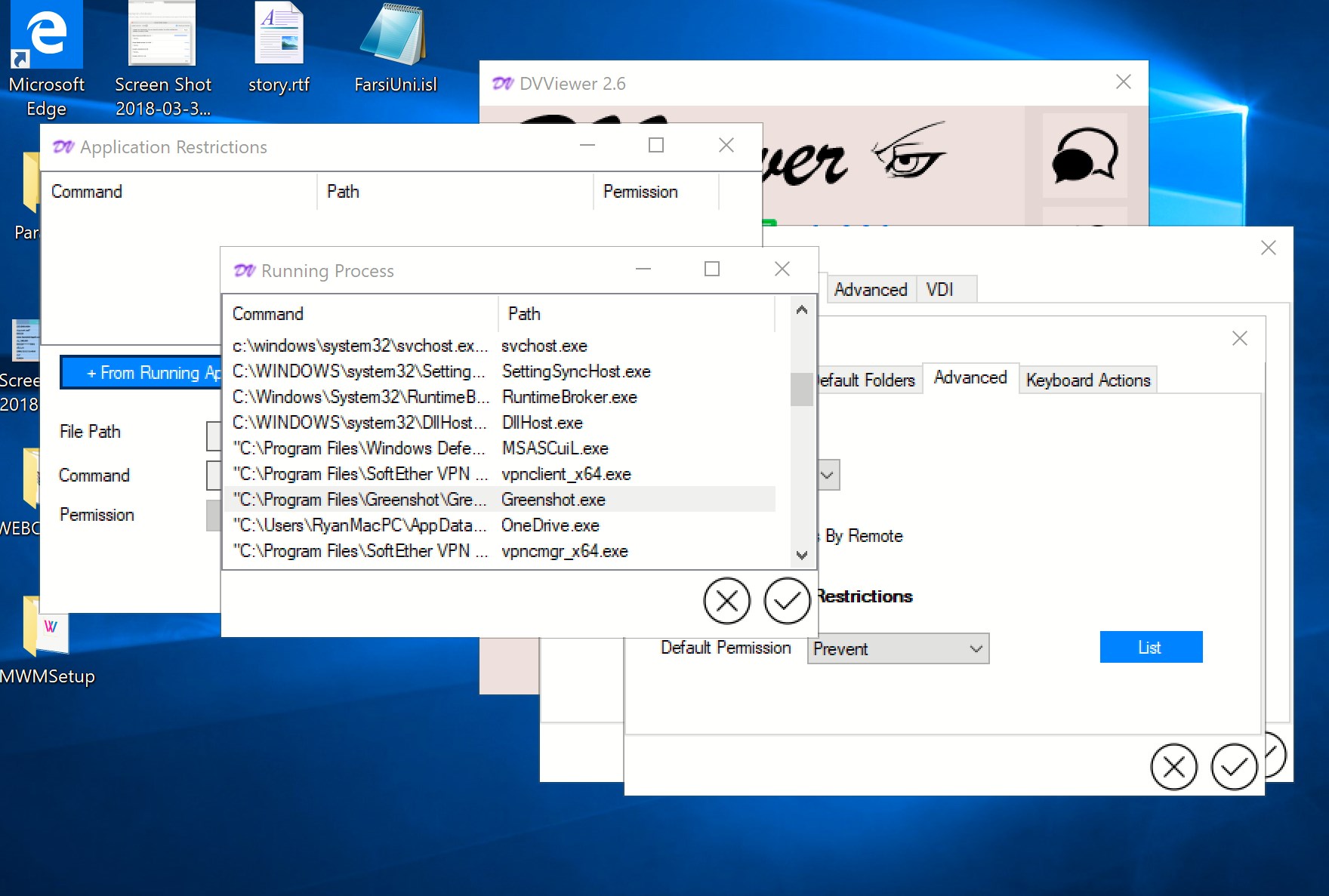Click the DVViewer 2.6 title bar logo
Screen dimensions: 1329x896
tap(503, 83)
